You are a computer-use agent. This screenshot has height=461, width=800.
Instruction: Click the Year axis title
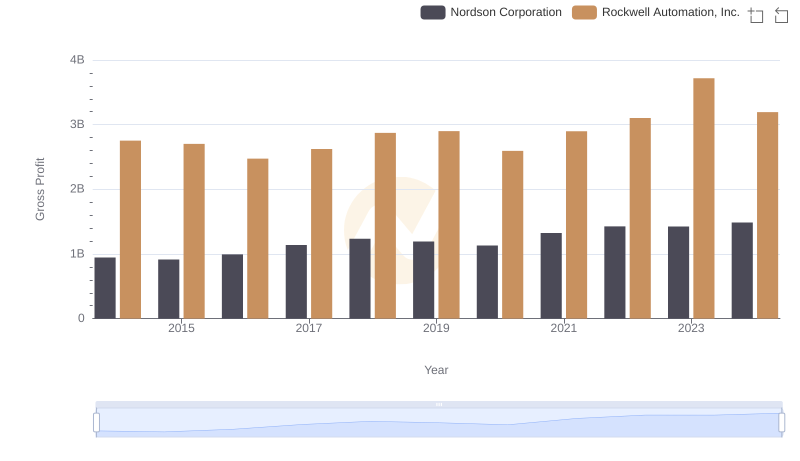pos(436,370)
